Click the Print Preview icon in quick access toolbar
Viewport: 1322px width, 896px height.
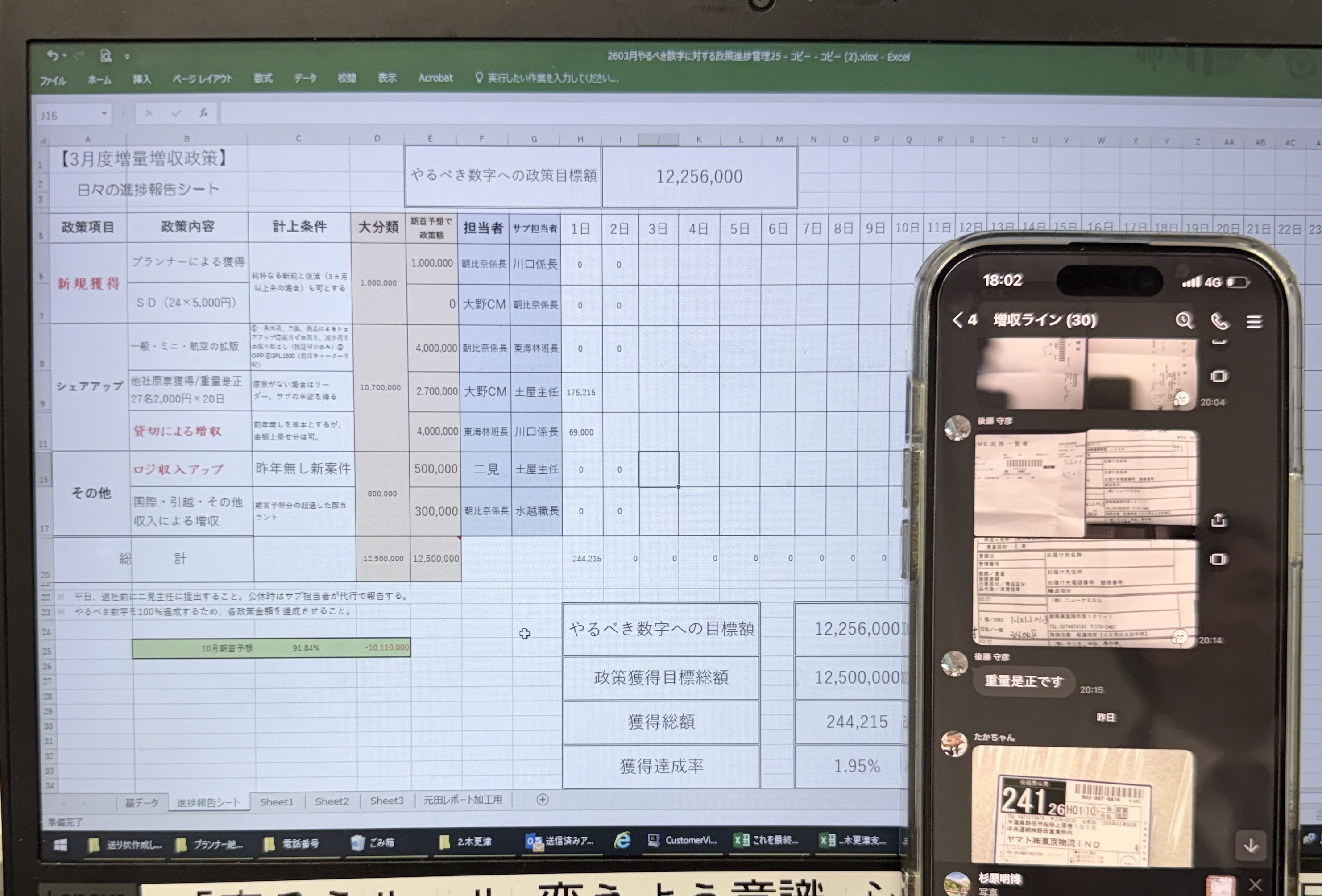(x=106, y=56)
